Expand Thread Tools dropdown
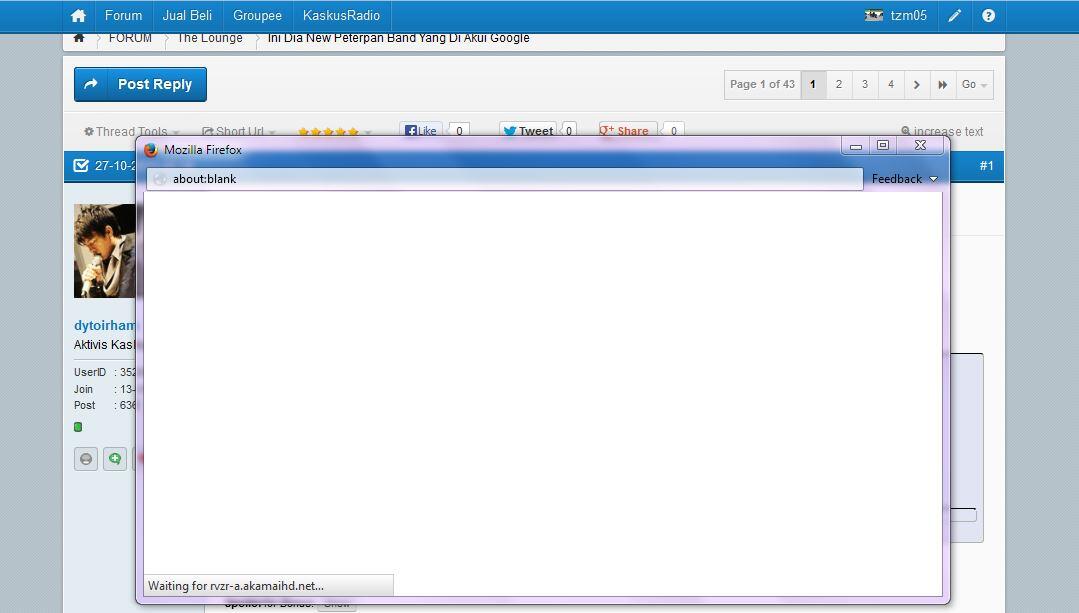 [131, 131]
